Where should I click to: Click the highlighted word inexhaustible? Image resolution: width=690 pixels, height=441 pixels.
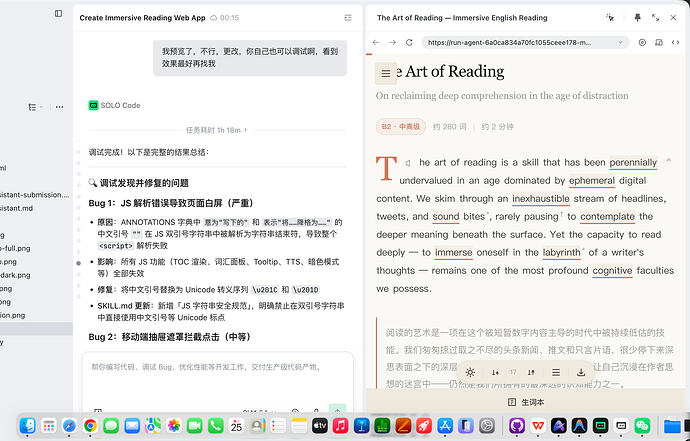541,198
